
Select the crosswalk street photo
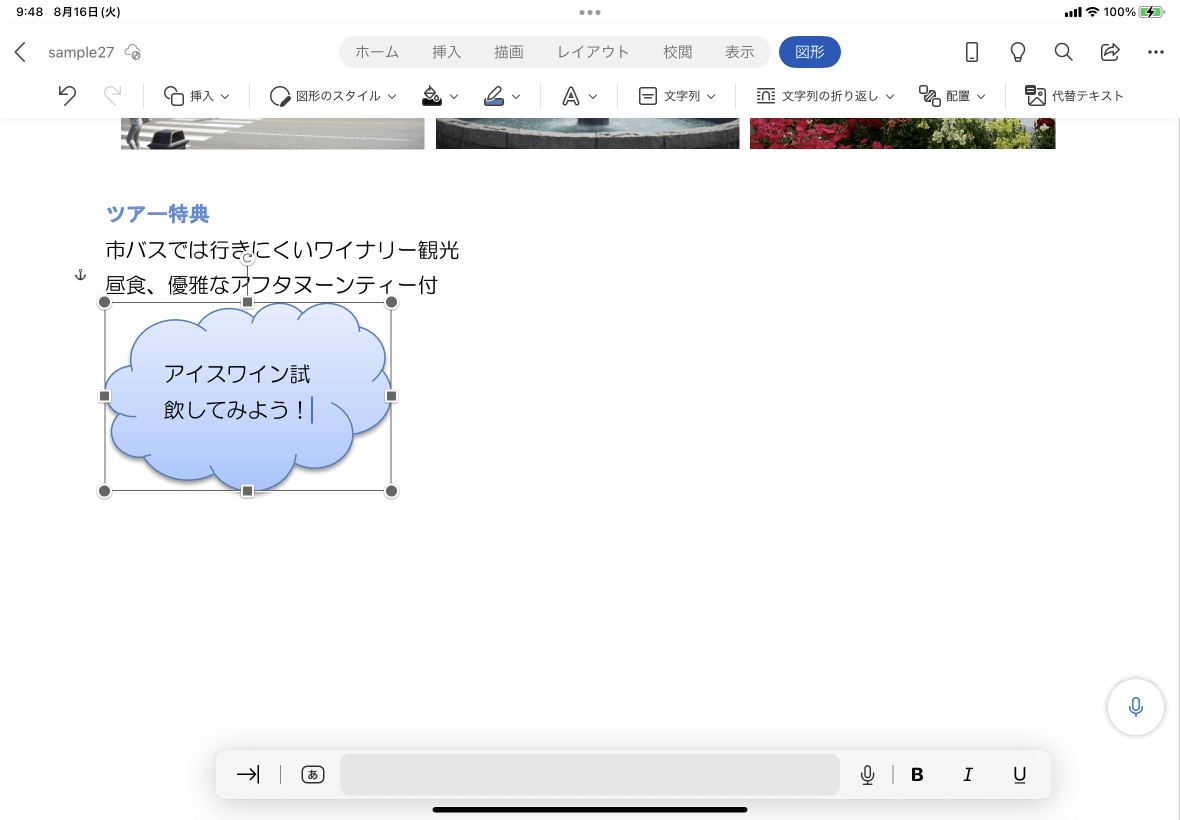tap(272, 133)
